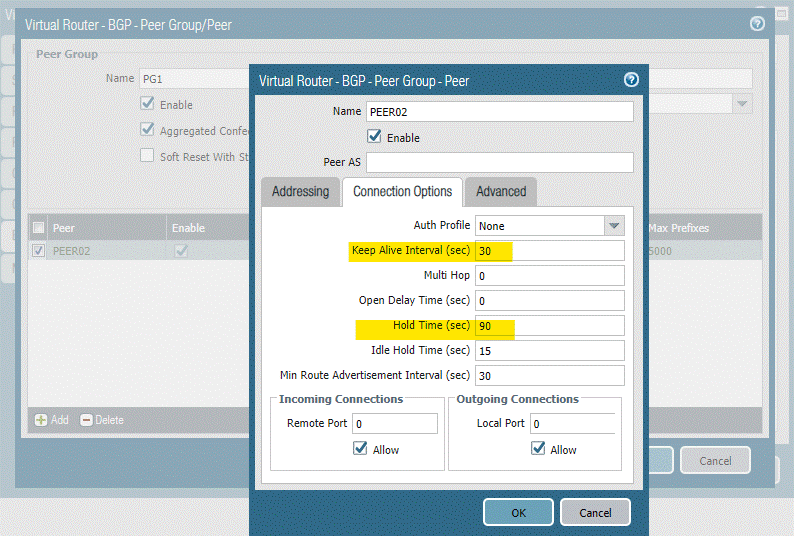This screenshot has height=536, width=794.
Task: Click the Delete minus icon in Peer Group window
Action: tap(87, 420)
